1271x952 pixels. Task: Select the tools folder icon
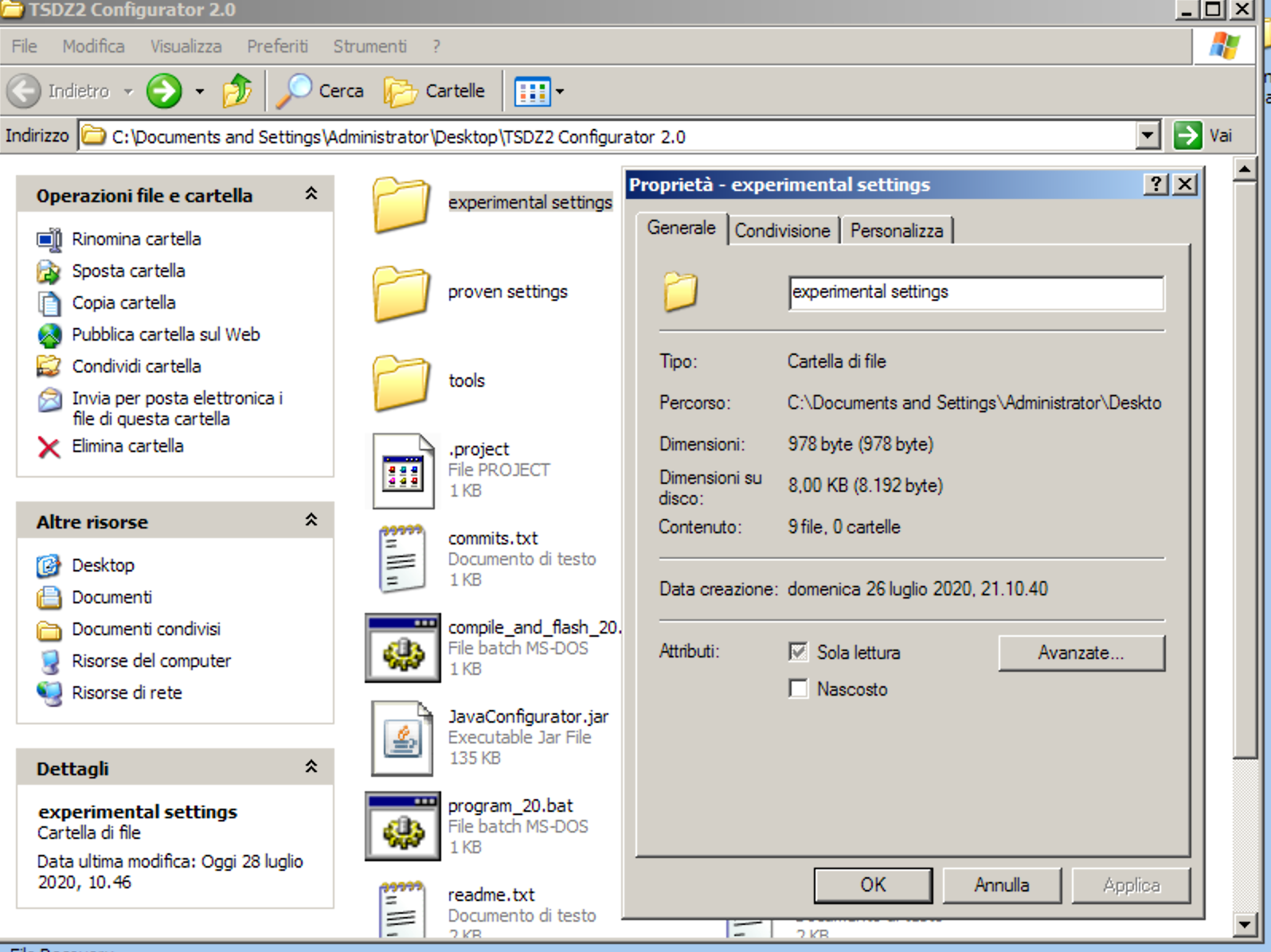tap(401, 382)
